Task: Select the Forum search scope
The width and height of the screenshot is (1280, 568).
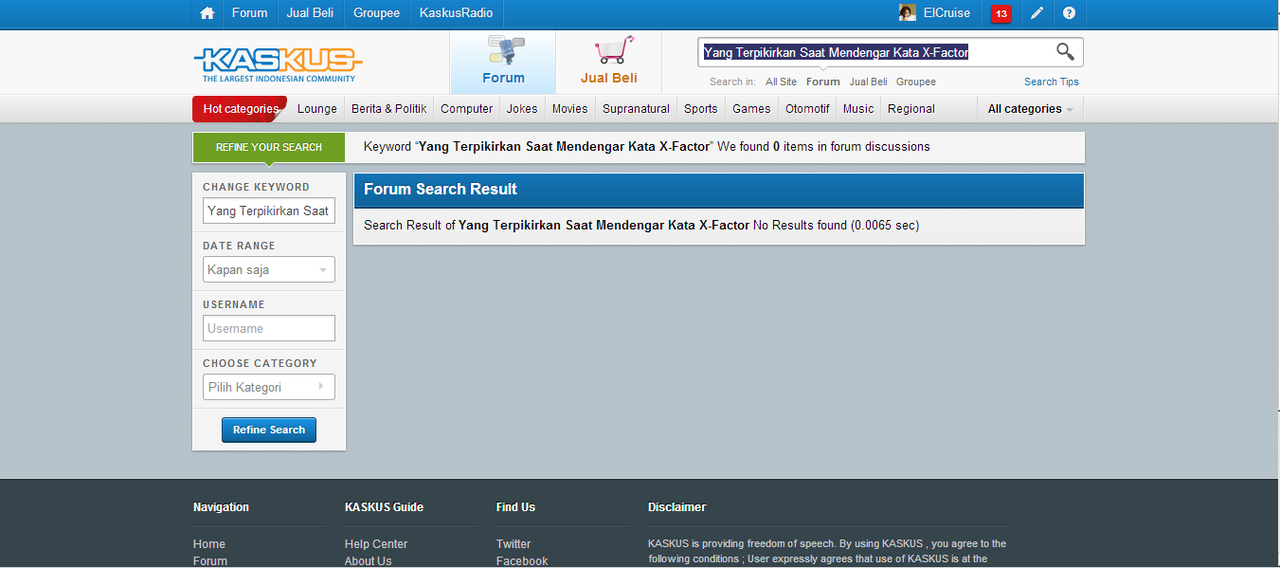Action: coord(823,82)
